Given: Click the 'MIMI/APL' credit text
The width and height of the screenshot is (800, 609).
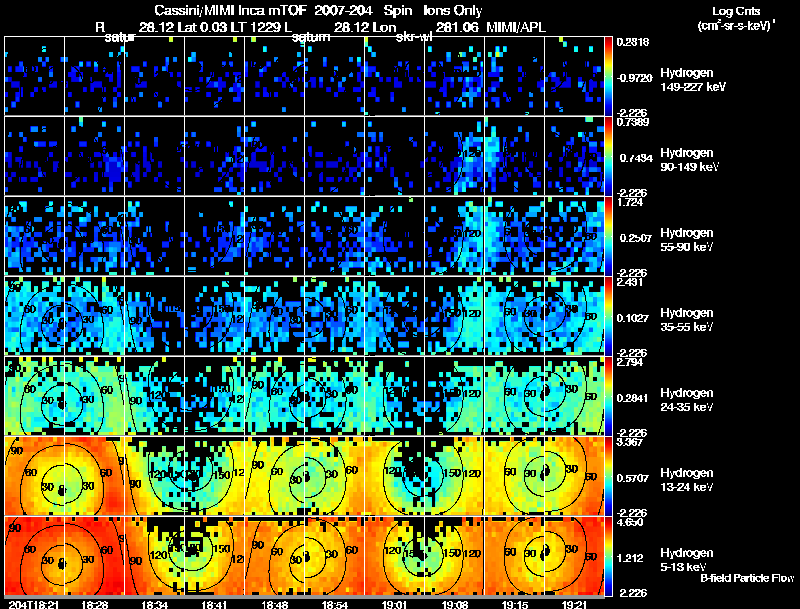Looking at the screenshot, I should (516, 27).
